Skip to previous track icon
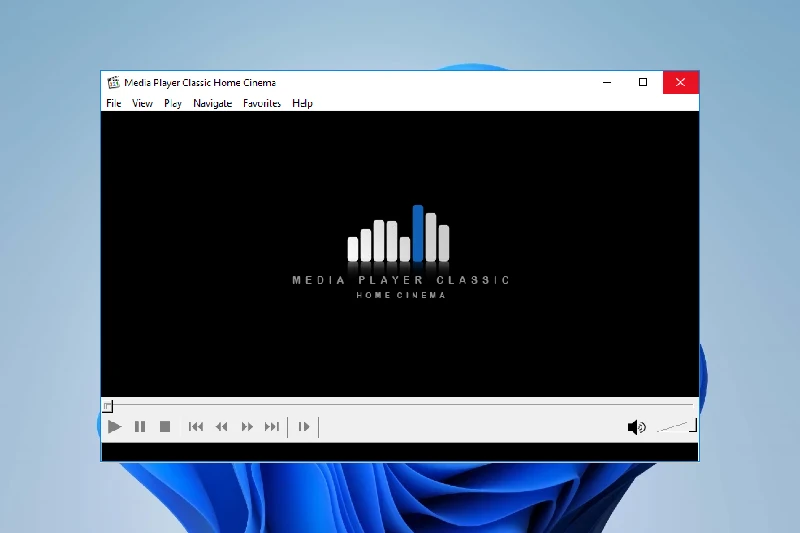 coord(196,427)
